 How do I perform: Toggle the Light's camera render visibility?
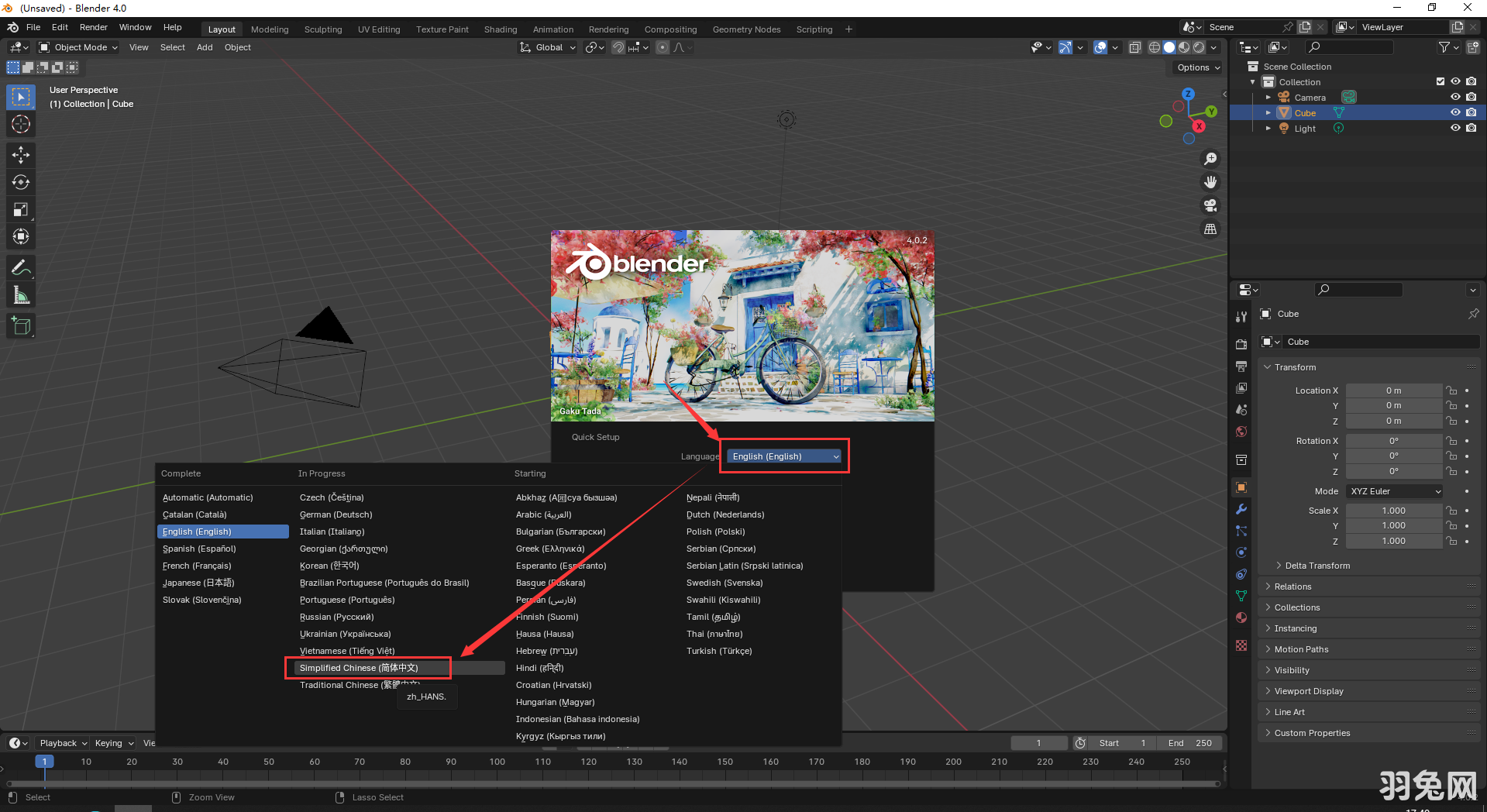1471,128
